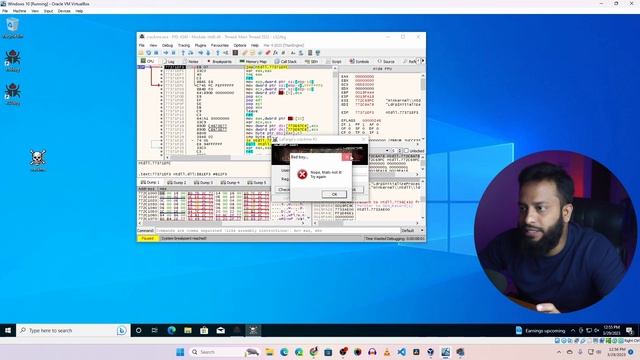Close the Bad boy message box

pyautogui.click(x=347, y=157)
